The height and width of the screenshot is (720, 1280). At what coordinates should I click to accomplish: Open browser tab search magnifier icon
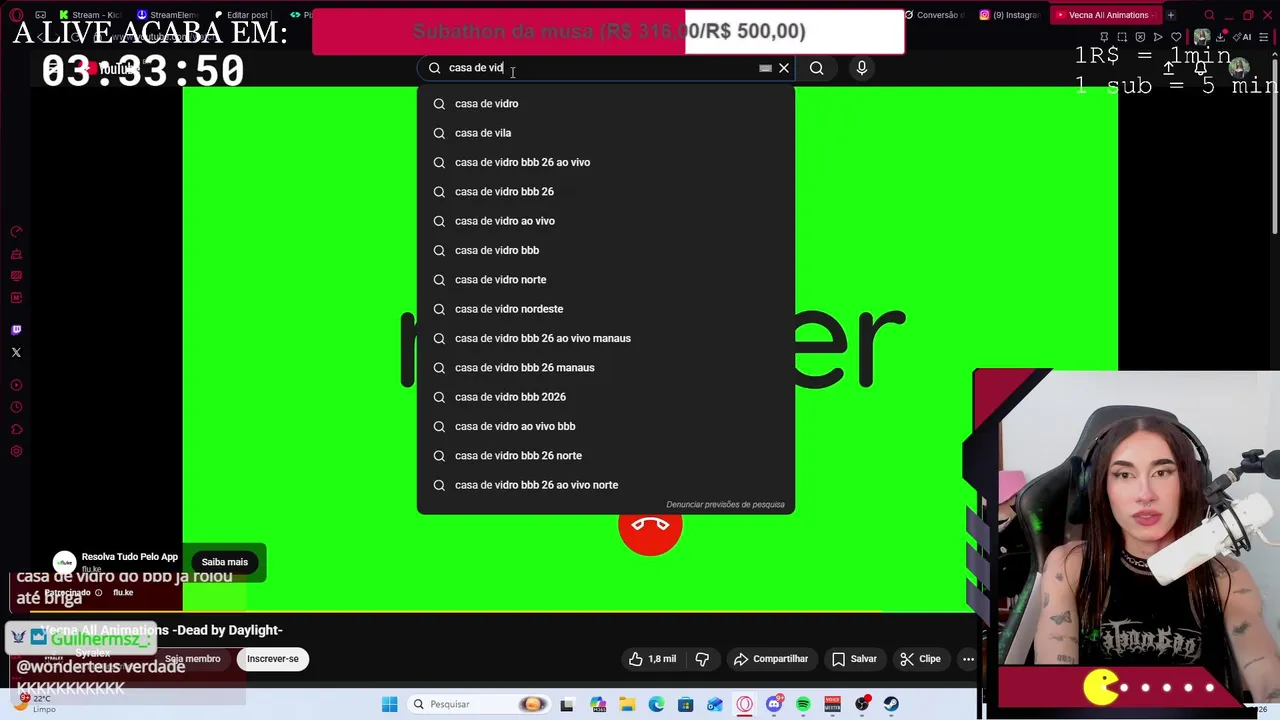(x=1209, y=15)
